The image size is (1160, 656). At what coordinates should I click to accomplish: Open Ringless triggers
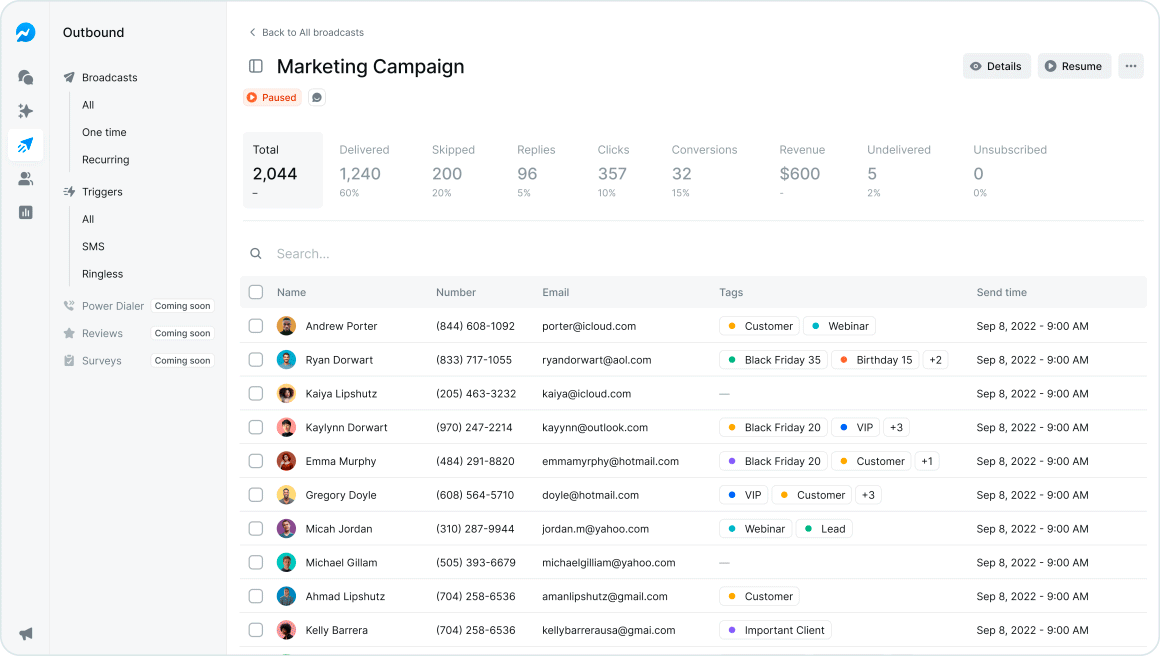(x=103, y=274)
